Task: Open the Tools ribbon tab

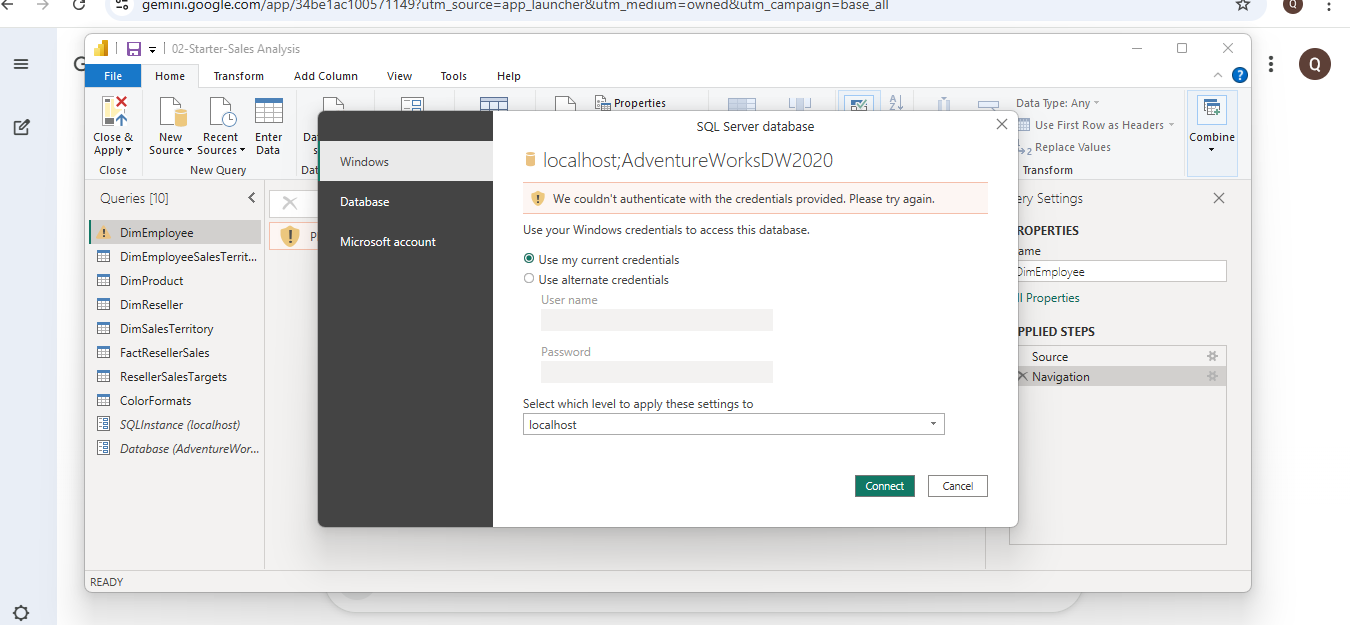Action: 454,76
